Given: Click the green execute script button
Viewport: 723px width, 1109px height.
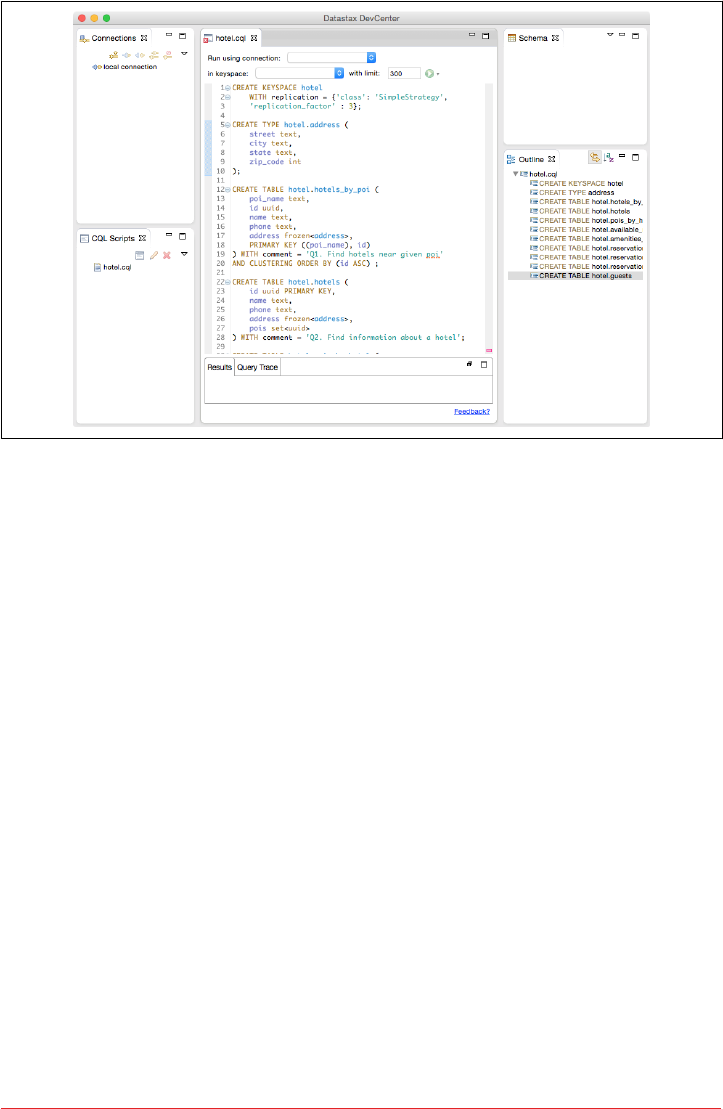Looking at the screenshot, I should click(429, 73).
